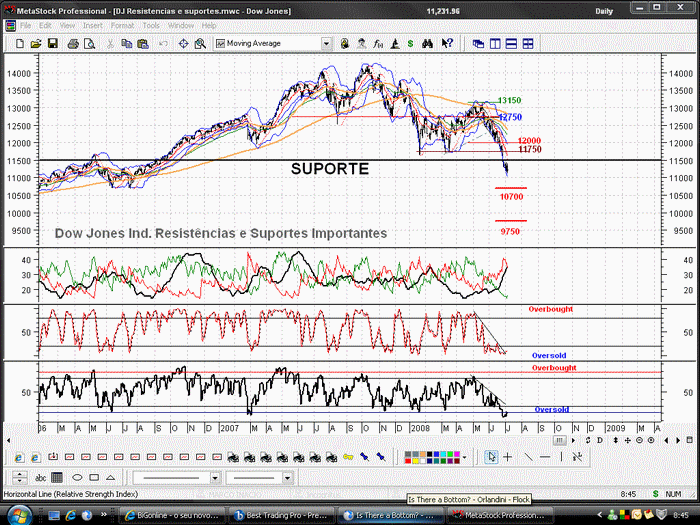Select the crosshairs plus tool

coord(508,457)
